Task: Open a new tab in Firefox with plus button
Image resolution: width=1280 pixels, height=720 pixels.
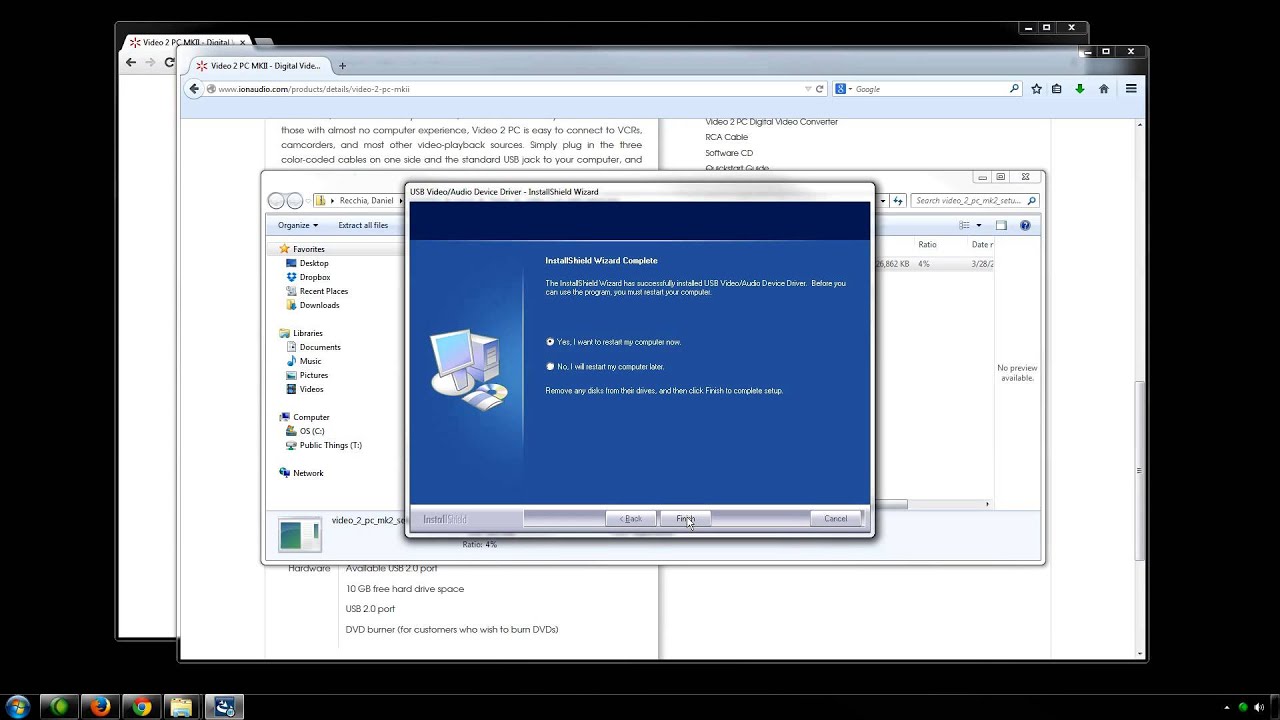Action: tap(342, 66)
